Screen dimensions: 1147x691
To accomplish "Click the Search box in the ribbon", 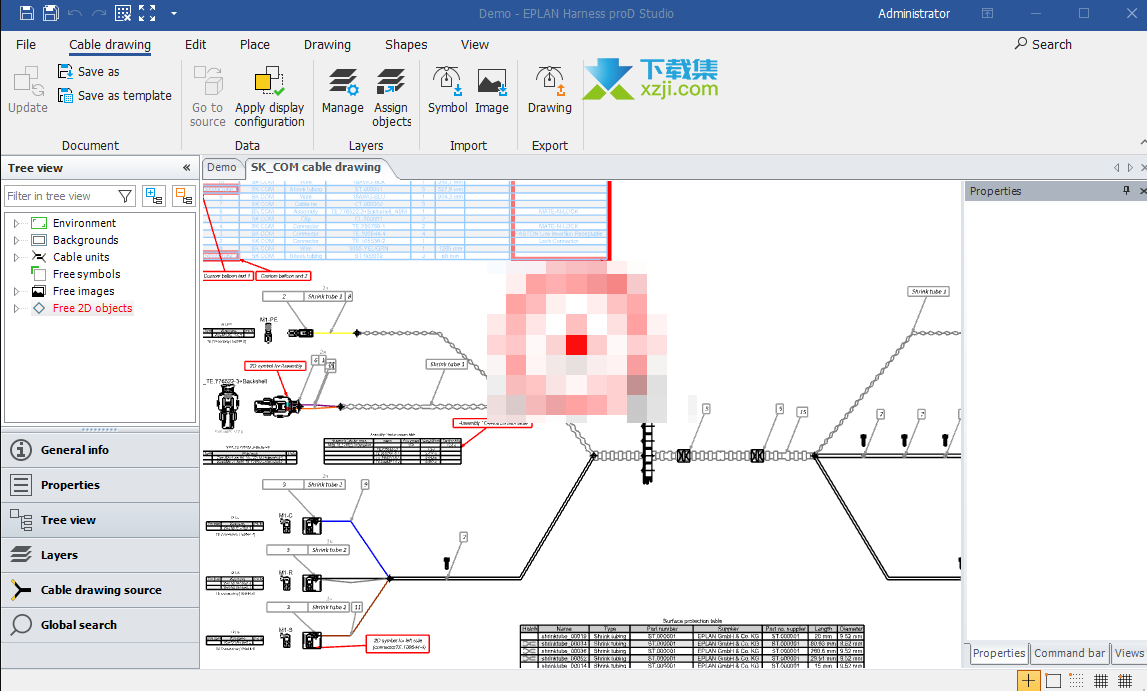I will coord(1043,44).
